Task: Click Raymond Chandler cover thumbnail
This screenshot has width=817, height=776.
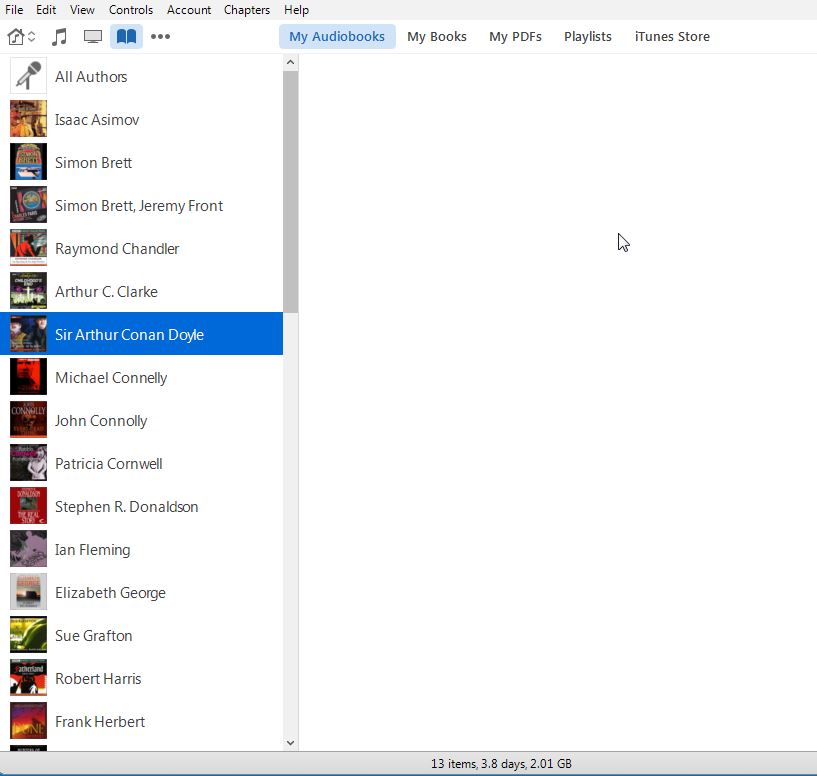Action: click(28, 248)
